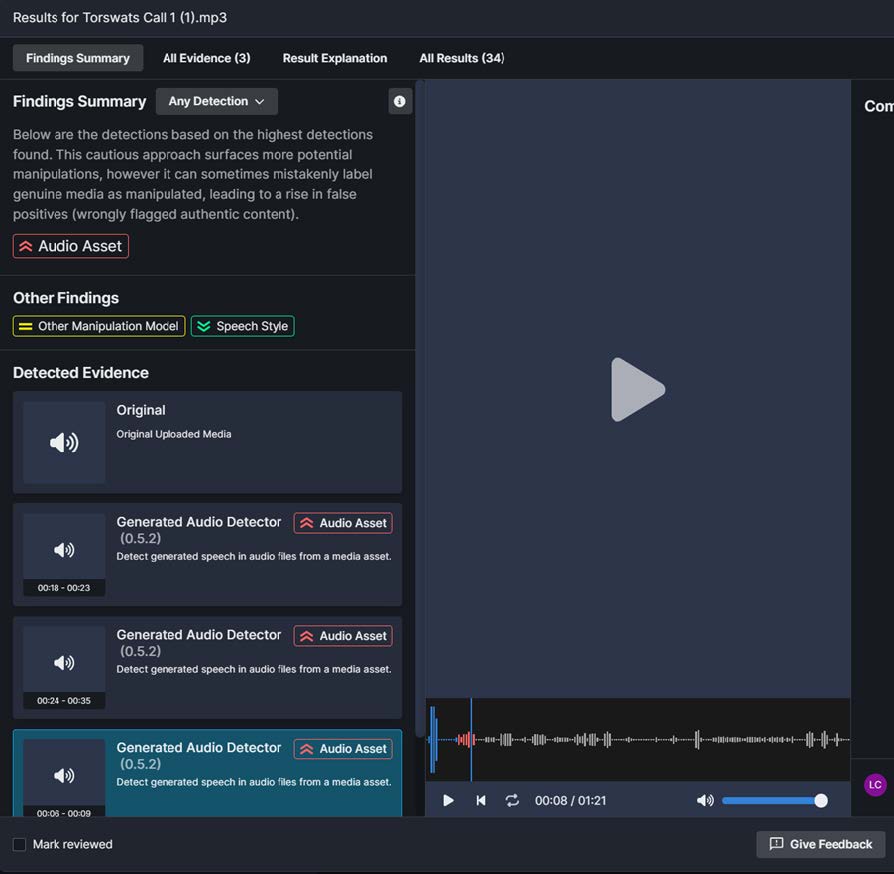Adjust the blue volume slider

pos(772,800)
